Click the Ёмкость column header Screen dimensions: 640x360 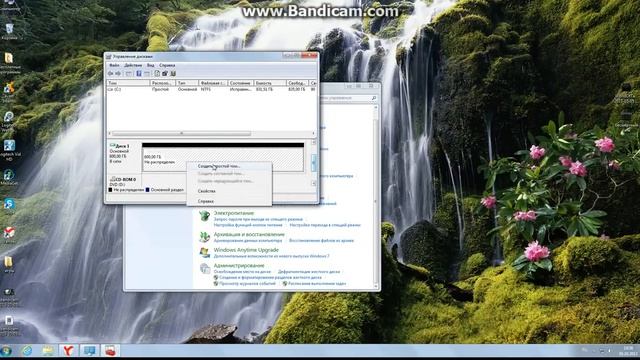(x=270, y=83)
